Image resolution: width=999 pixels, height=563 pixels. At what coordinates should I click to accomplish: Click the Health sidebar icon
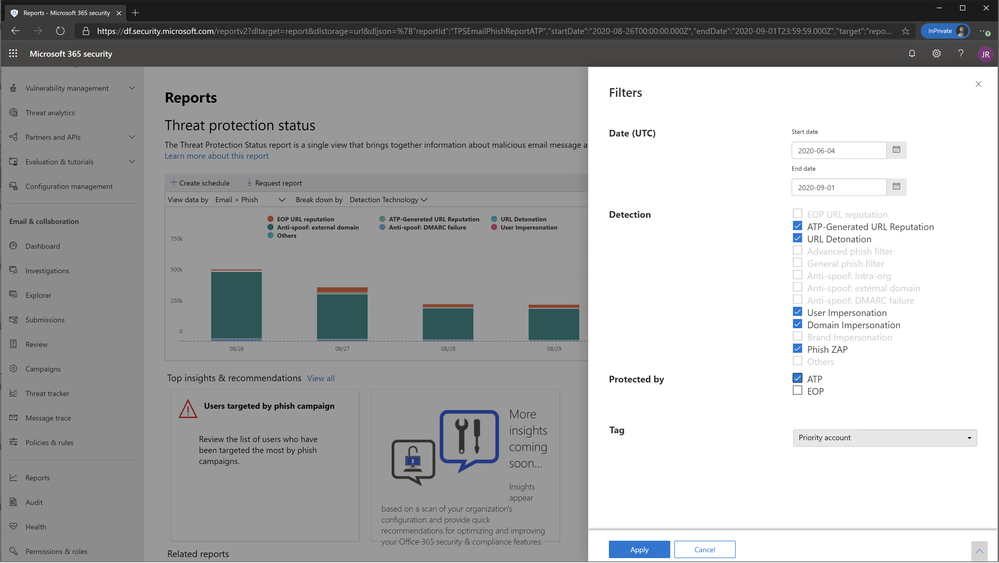click(13, 527)
